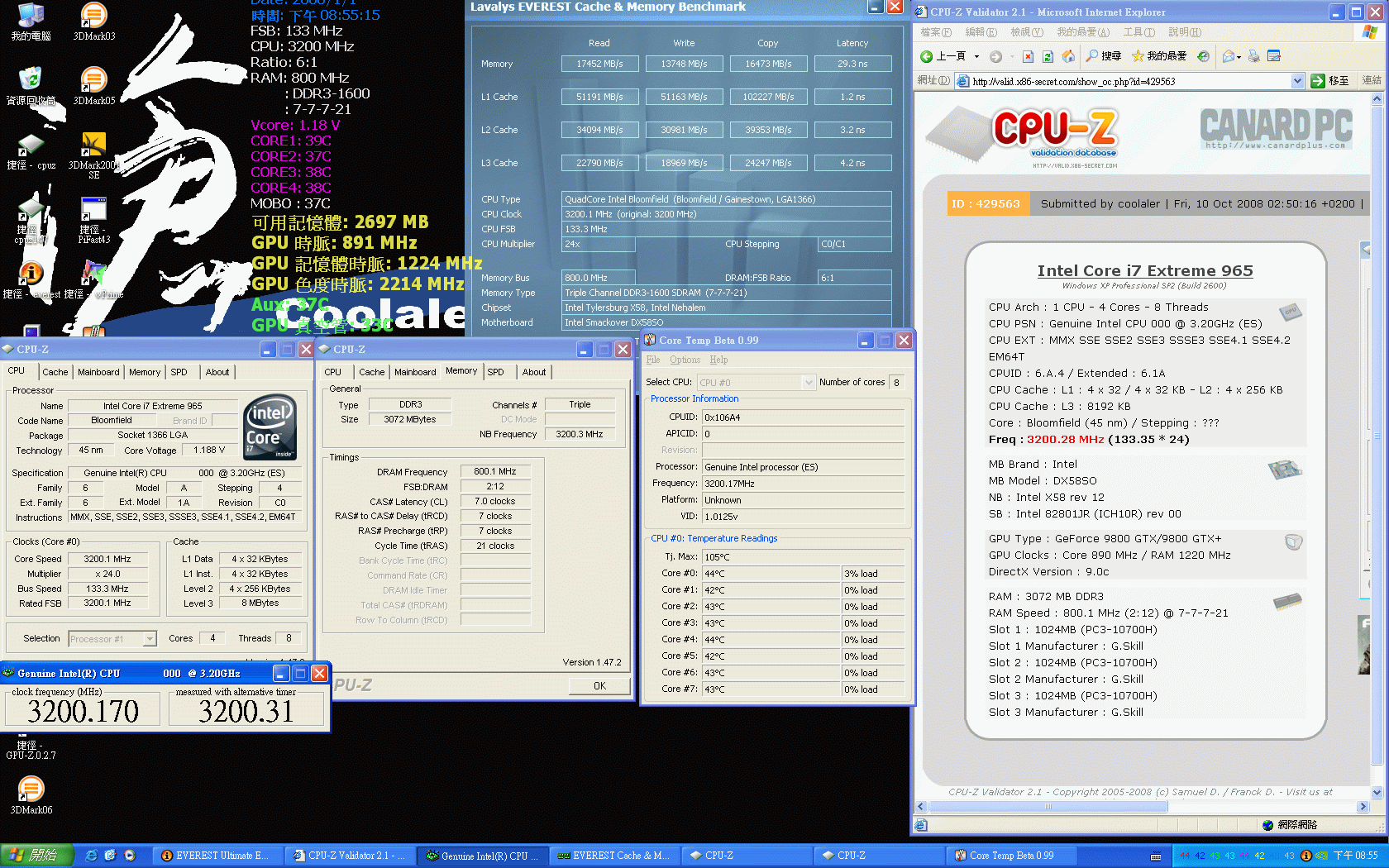The image size is (1389, 868).
Task: Click IE vertical scrollbar down arrow
Action: tap(1377, 793)
